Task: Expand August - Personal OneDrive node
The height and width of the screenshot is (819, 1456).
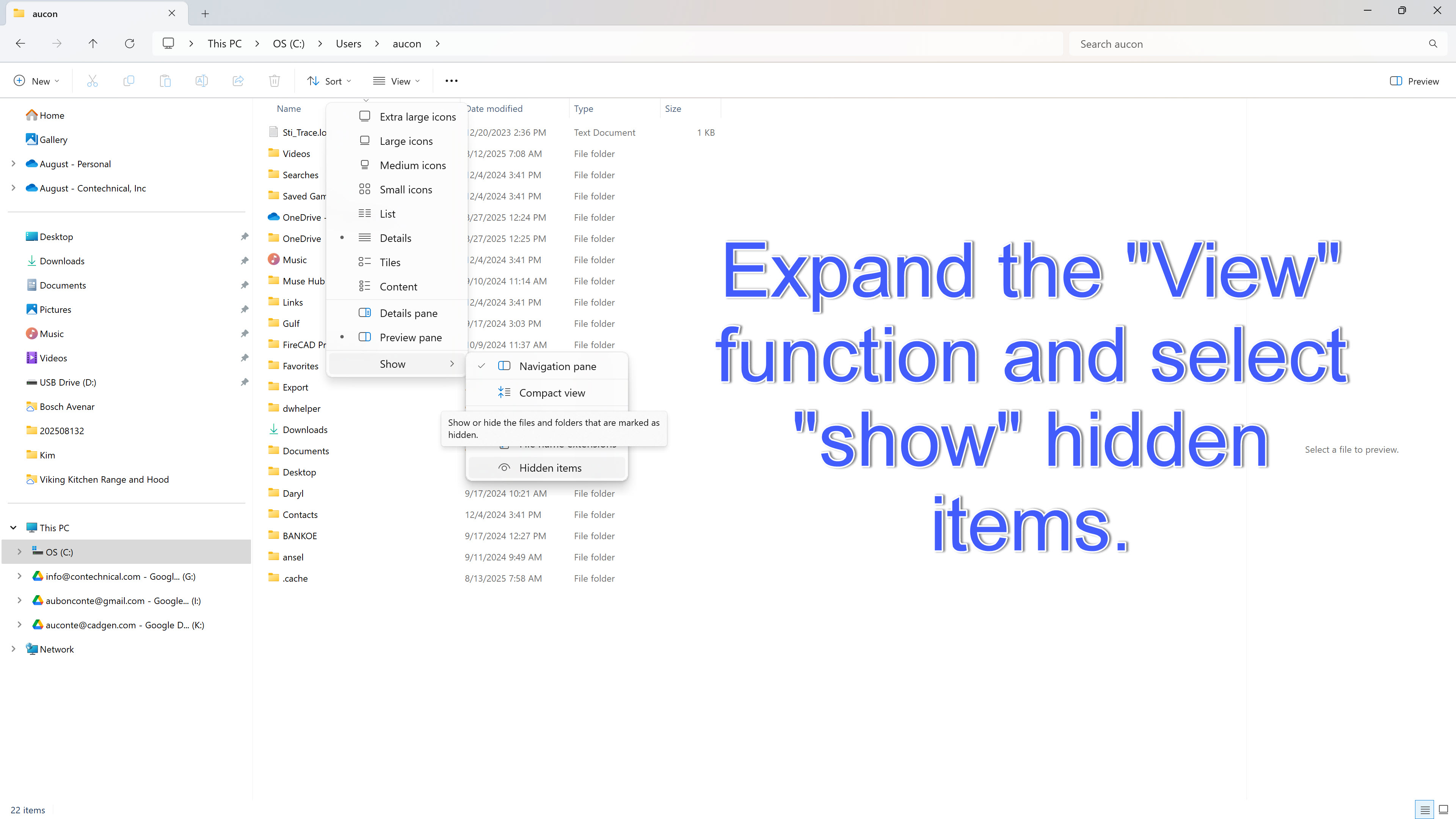Action: click(14, 164)
